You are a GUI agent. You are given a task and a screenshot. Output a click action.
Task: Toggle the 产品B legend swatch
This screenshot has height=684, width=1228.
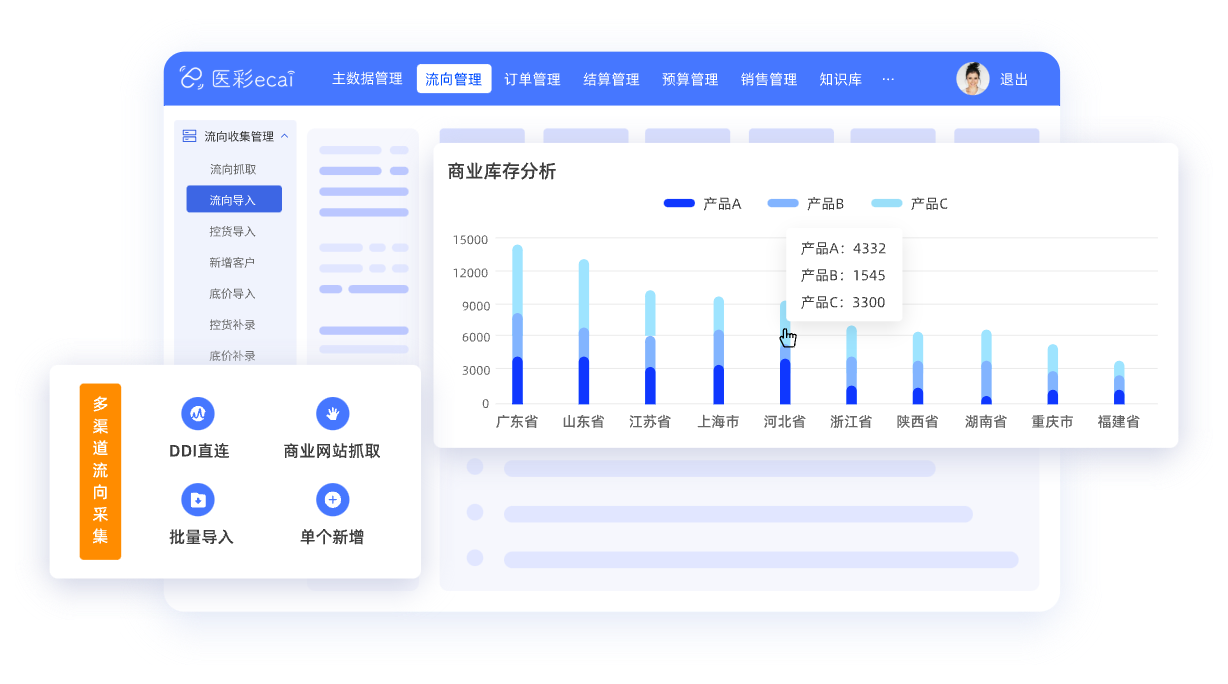[783, 203]
